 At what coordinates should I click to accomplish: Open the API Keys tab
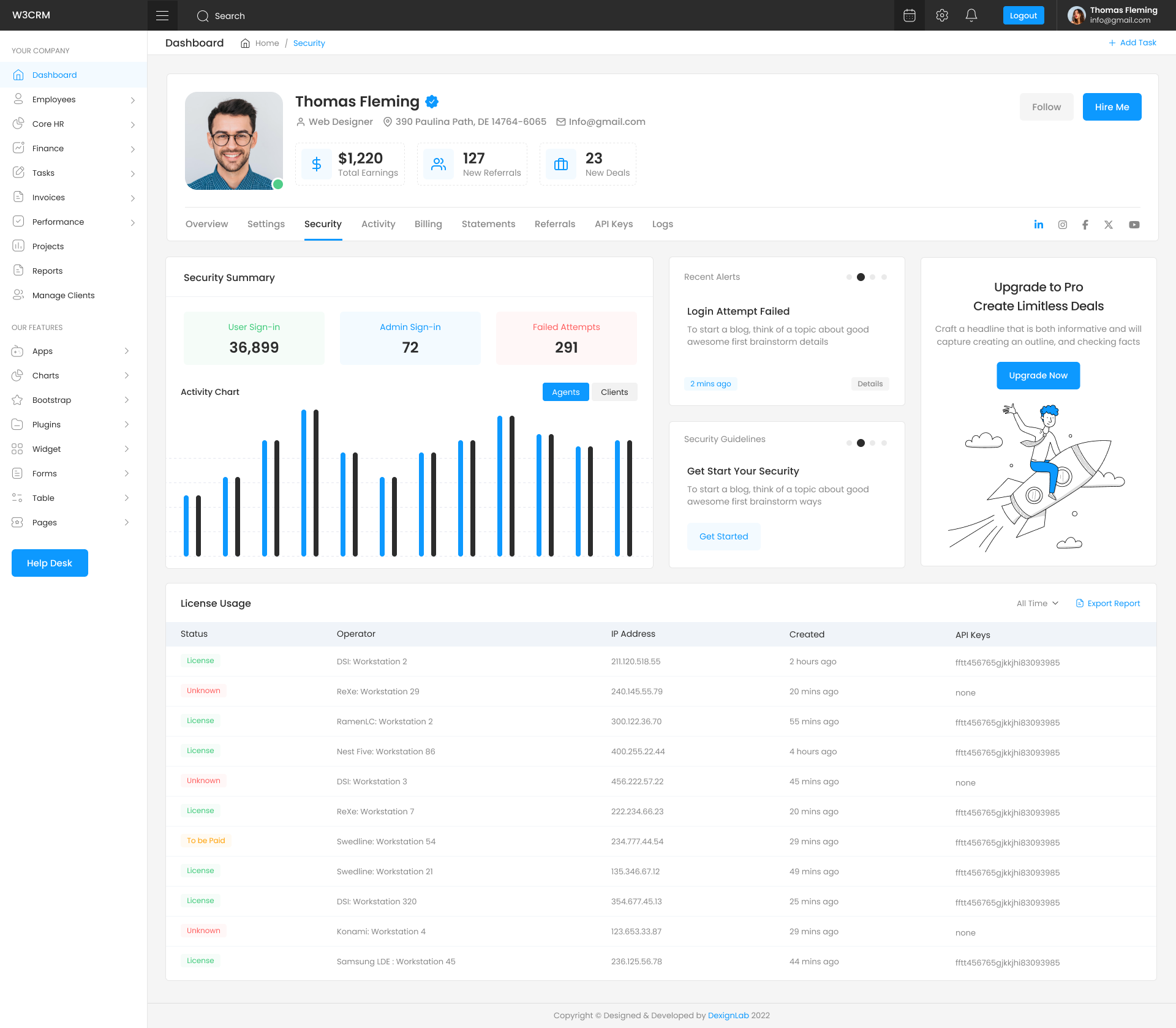[x=614, y=224]
